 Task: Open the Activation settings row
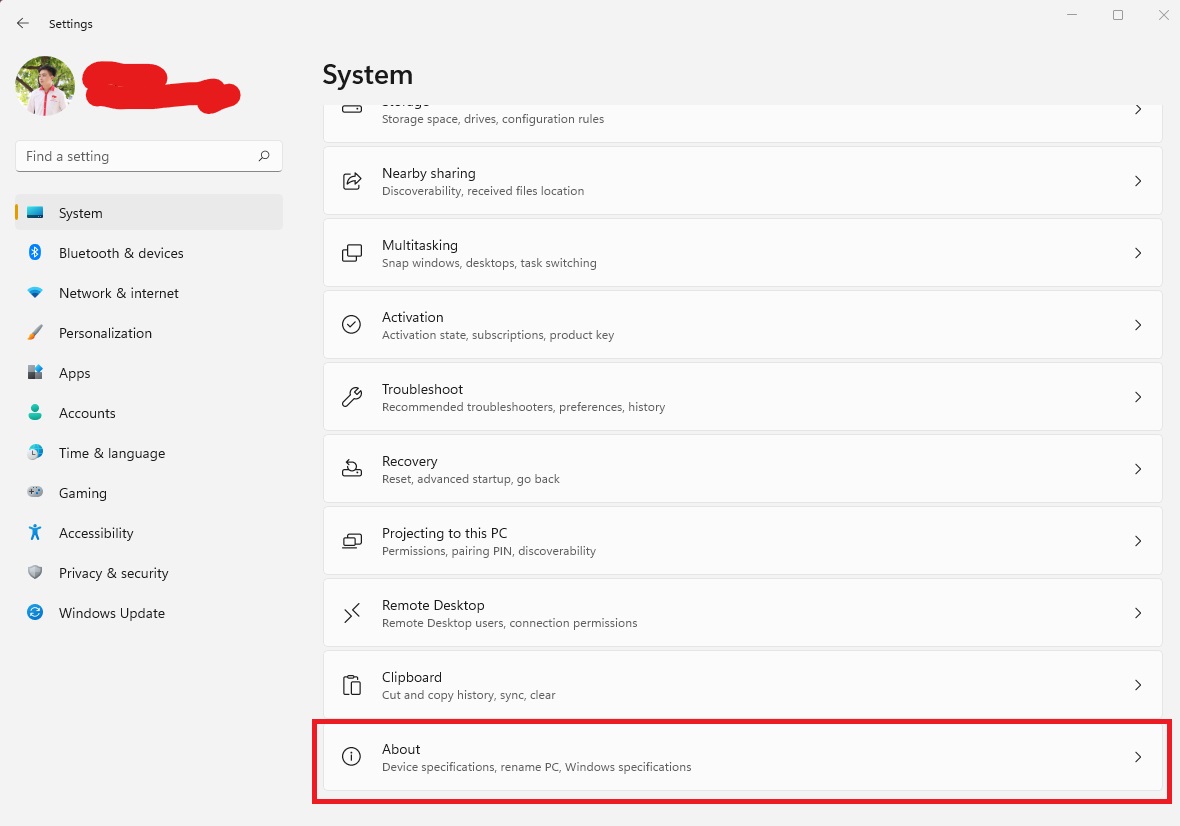[x=742, y=325]
